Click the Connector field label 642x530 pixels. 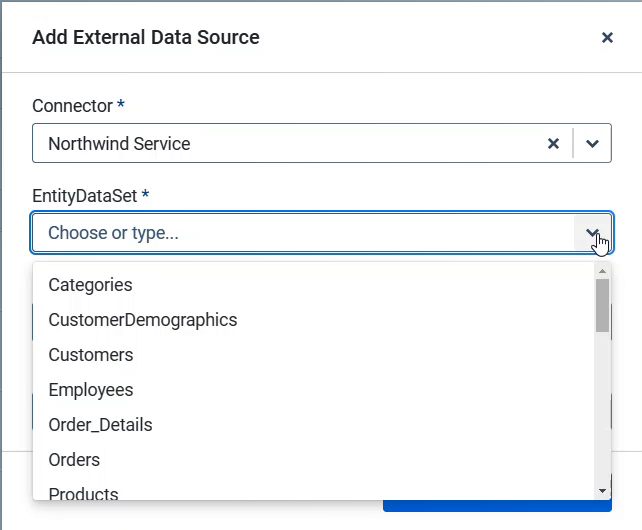72,106
